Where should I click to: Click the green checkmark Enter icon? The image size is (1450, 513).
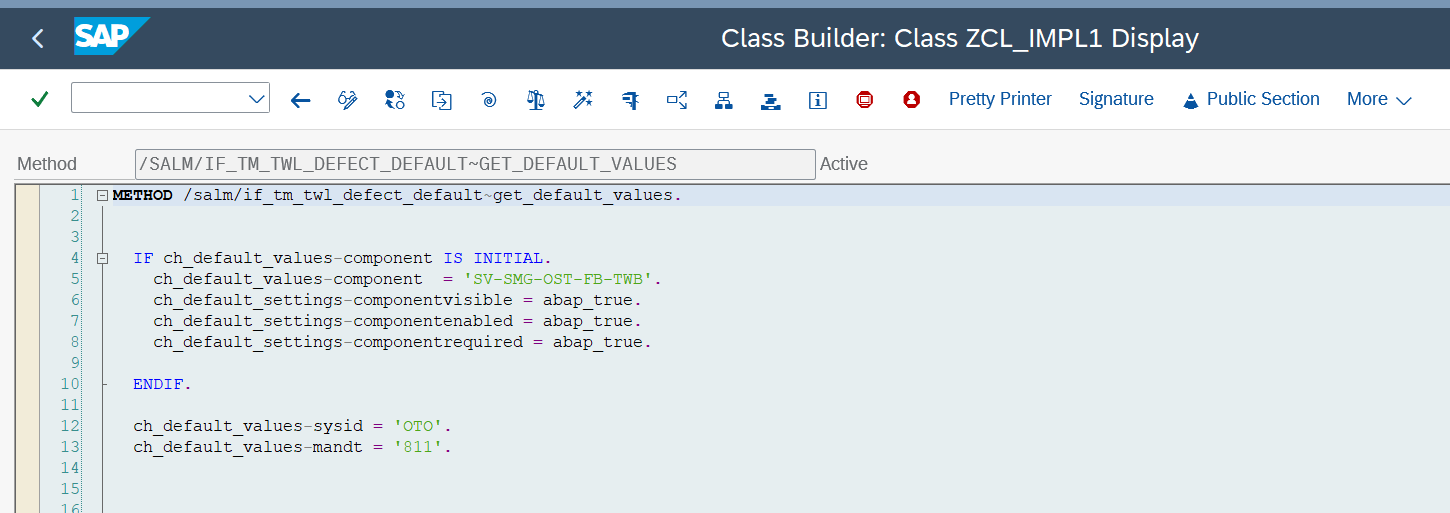point(40,99)
